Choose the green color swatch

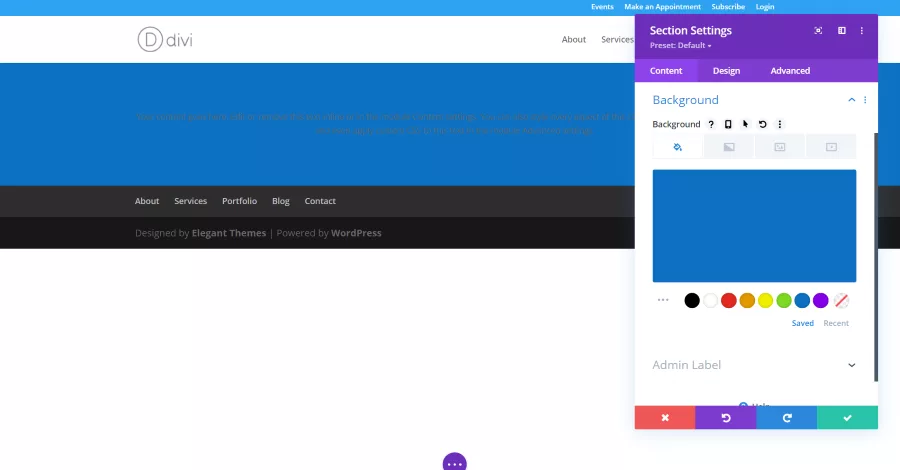click(x=783, y=300)
